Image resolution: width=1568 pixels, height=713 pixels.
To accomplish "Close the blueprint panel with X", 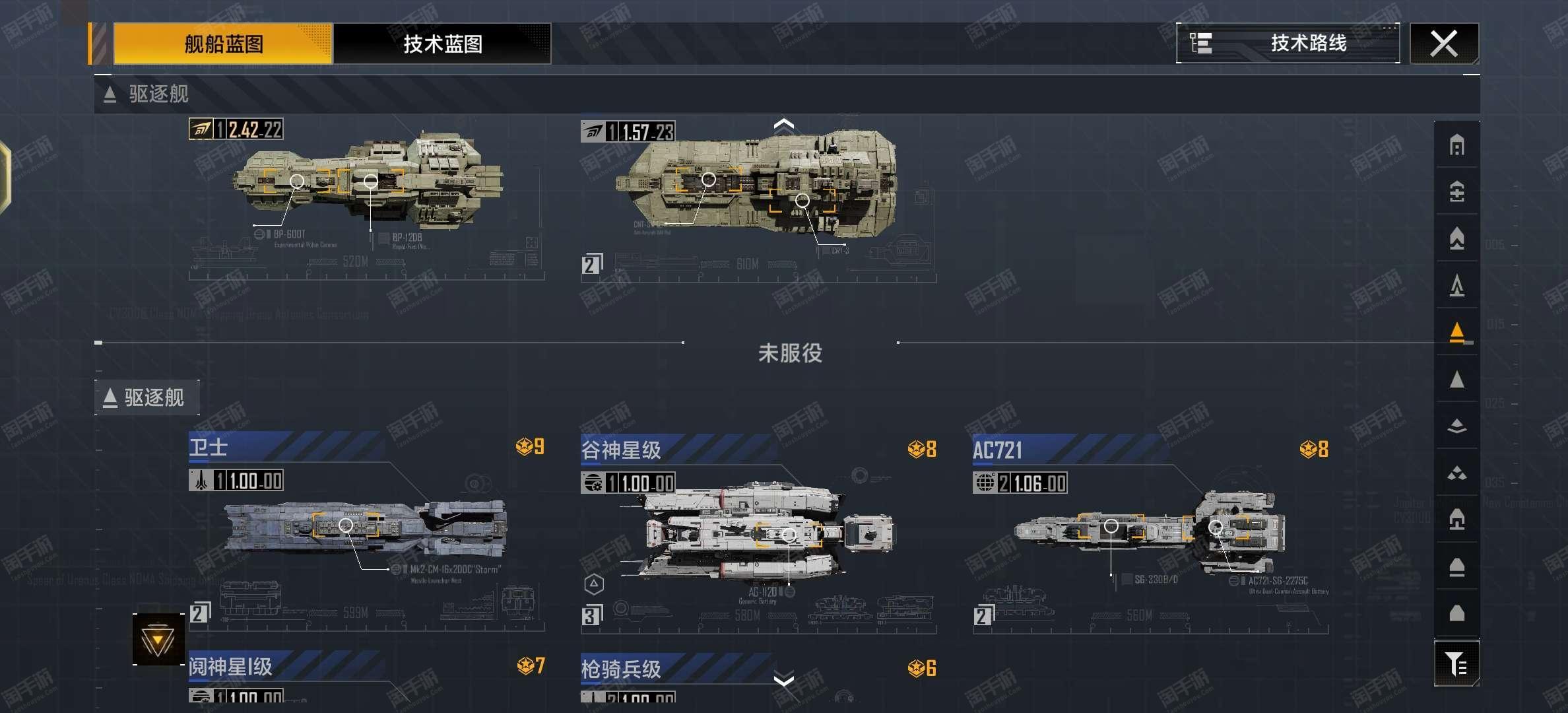I will pos(1444,44).
